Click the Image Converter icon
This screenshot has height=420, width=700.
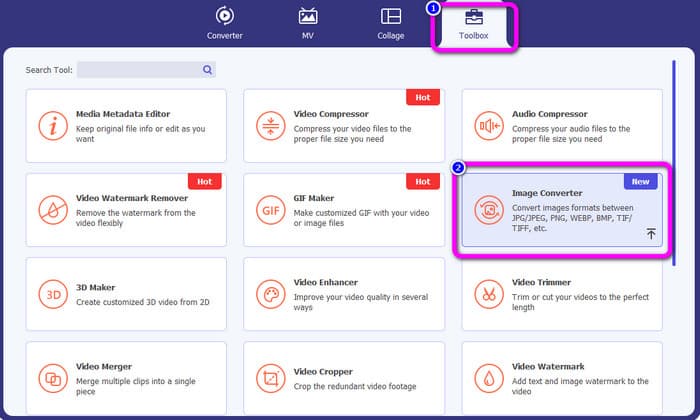[x=489, y=210]
